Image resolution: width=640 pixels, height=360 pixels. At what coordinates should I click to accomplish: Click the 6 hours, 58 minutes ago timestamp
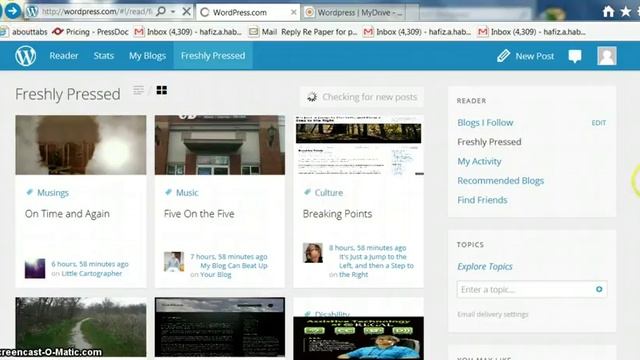click(x=90, y=264)
